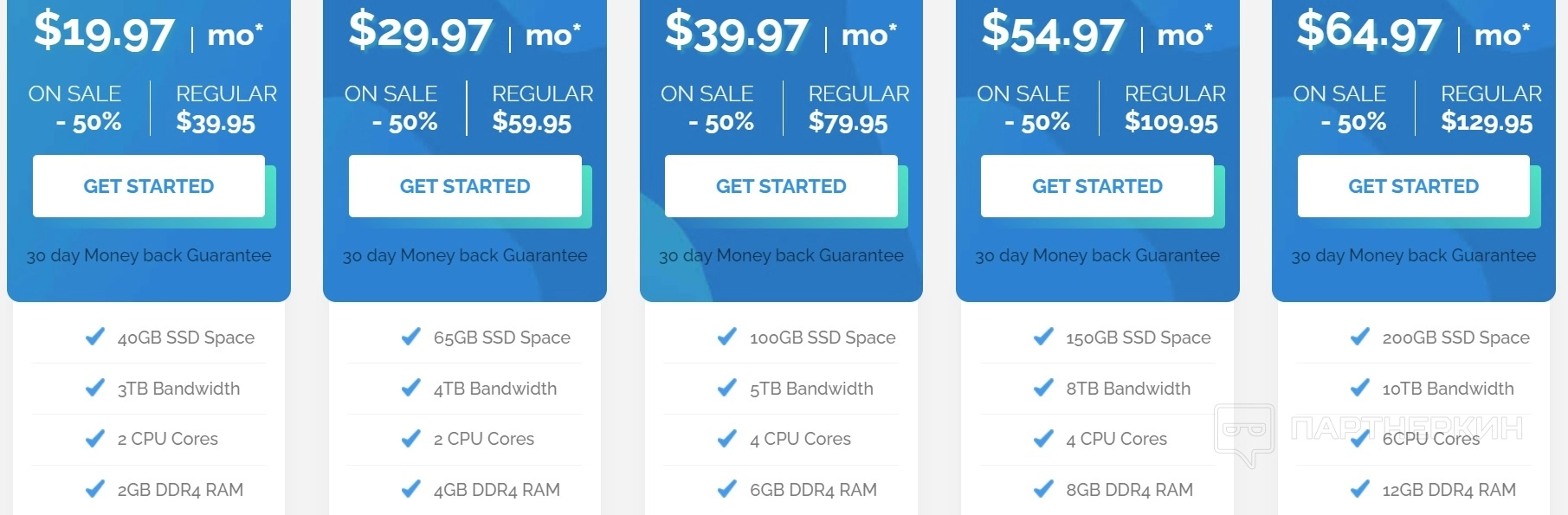Click checkmark icon next to 3TB Bandwidth
Image resolution: width=1568 pixels, height=515 pixels.
[x=95, y=388]
